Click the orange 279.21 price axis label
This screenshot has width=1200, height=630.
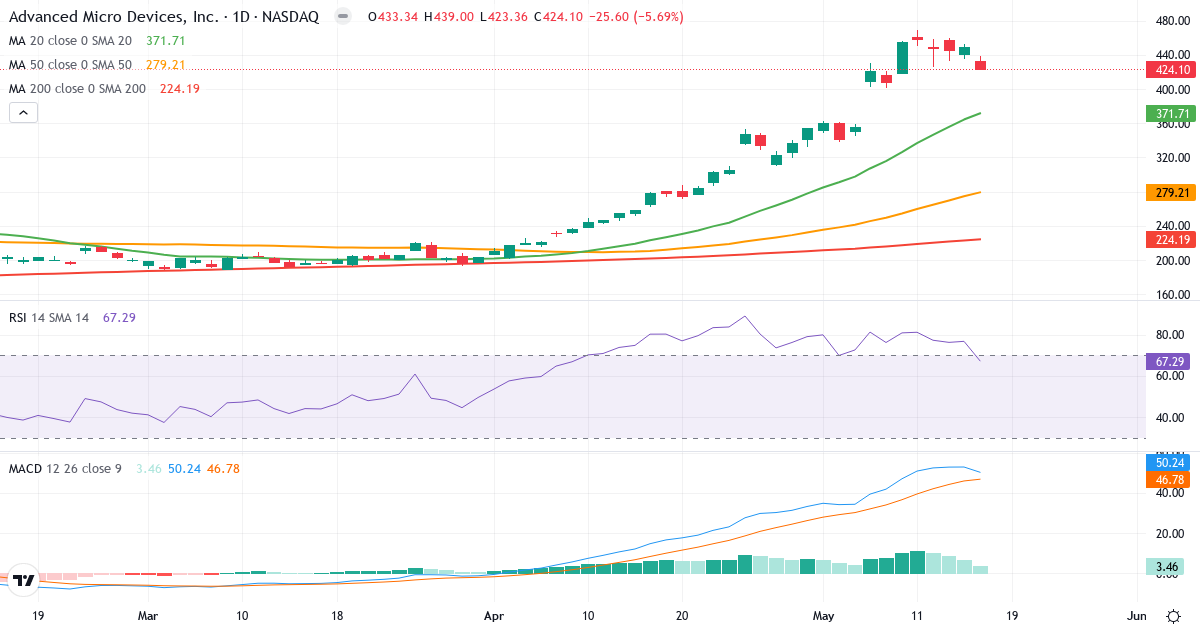[x=1171, y=193]
